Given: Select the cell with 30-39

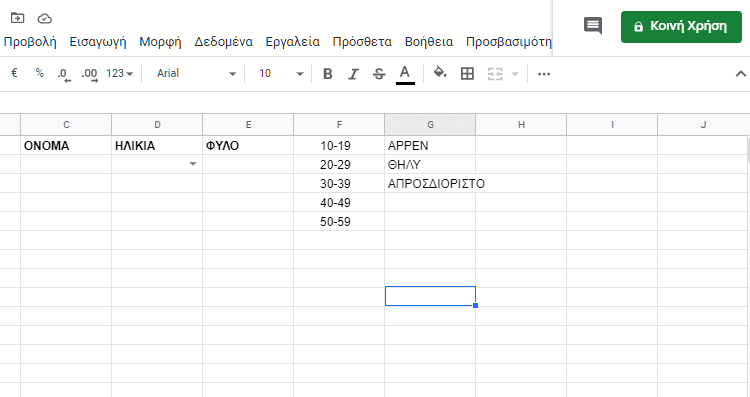Looking at the screenshot, I should pos(339,184).
